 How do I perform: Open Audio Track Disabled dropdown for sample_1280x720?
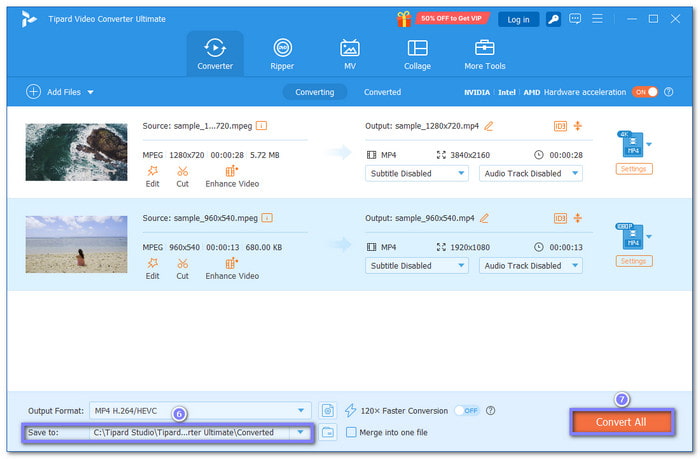tap(531, 173)
